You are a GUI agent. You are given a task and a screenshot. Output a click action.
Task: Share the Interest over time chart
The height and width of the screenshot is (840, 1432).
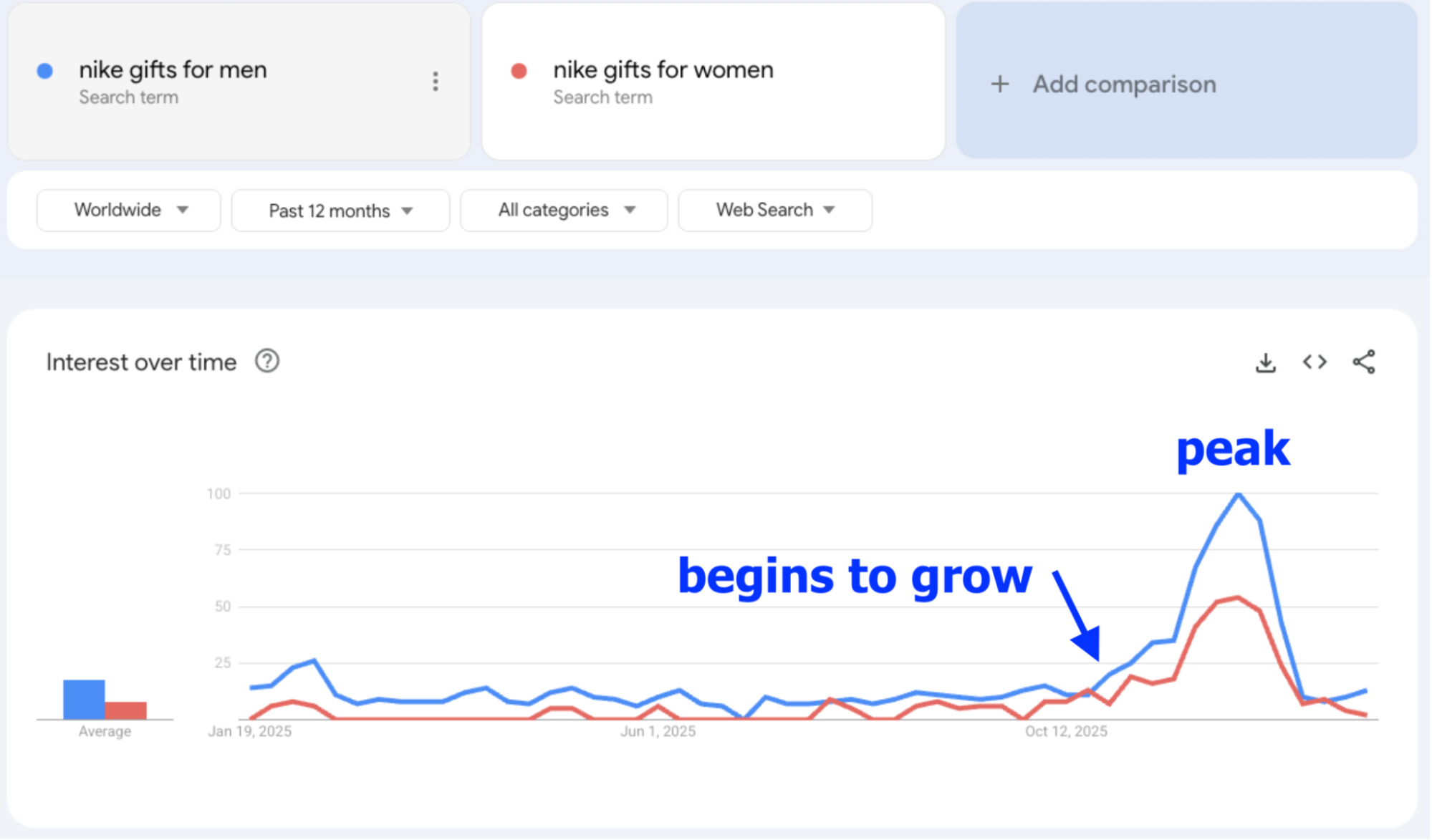[1364, 362]
